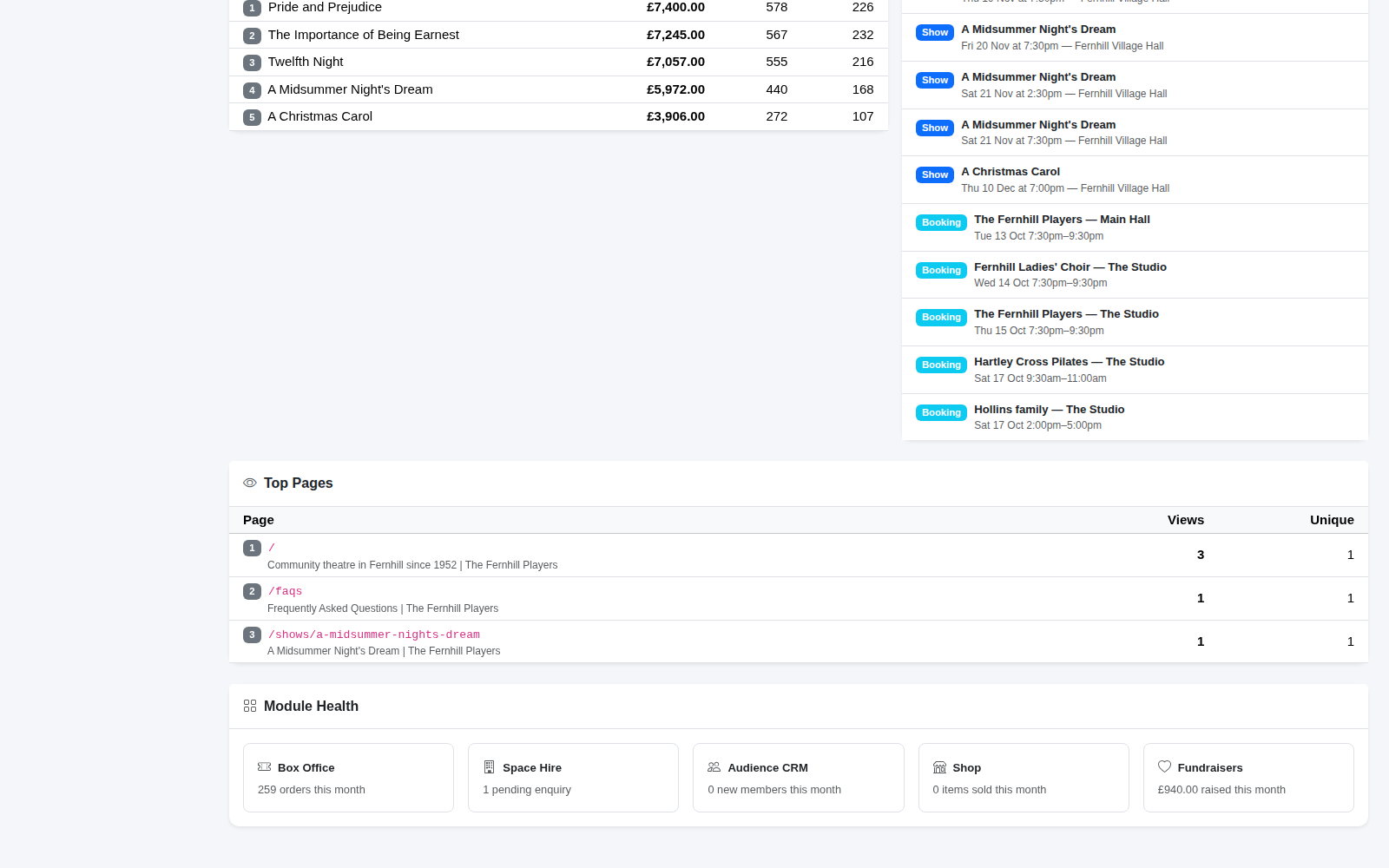Image resolution: width=1389 pixels, height=868 pixels.
Task: Open Hollins family Studio booking
Action: (1135, 418)
